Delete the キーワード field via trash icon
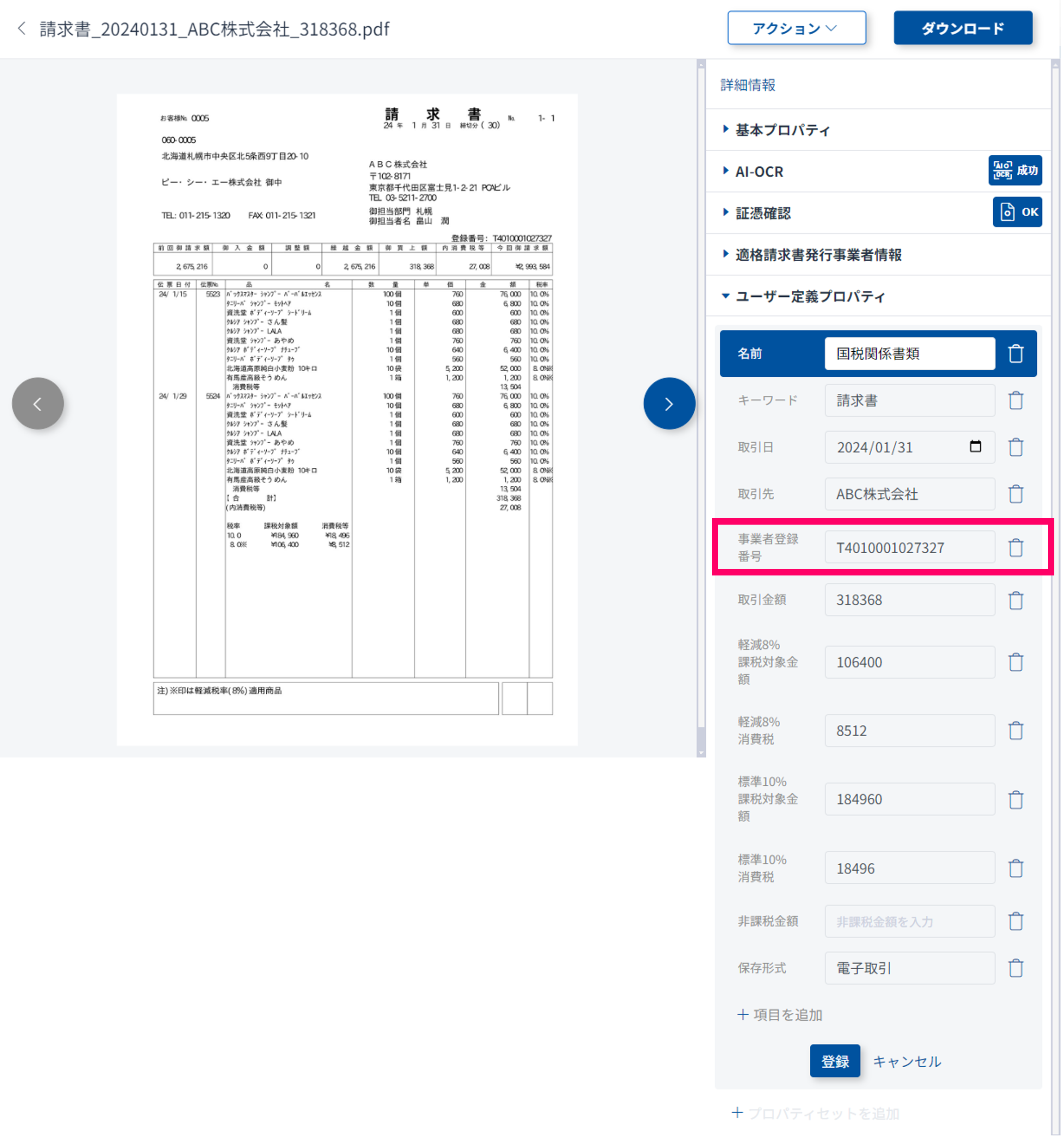This screenshot has height=1144, width=1064. [1015, 400]
